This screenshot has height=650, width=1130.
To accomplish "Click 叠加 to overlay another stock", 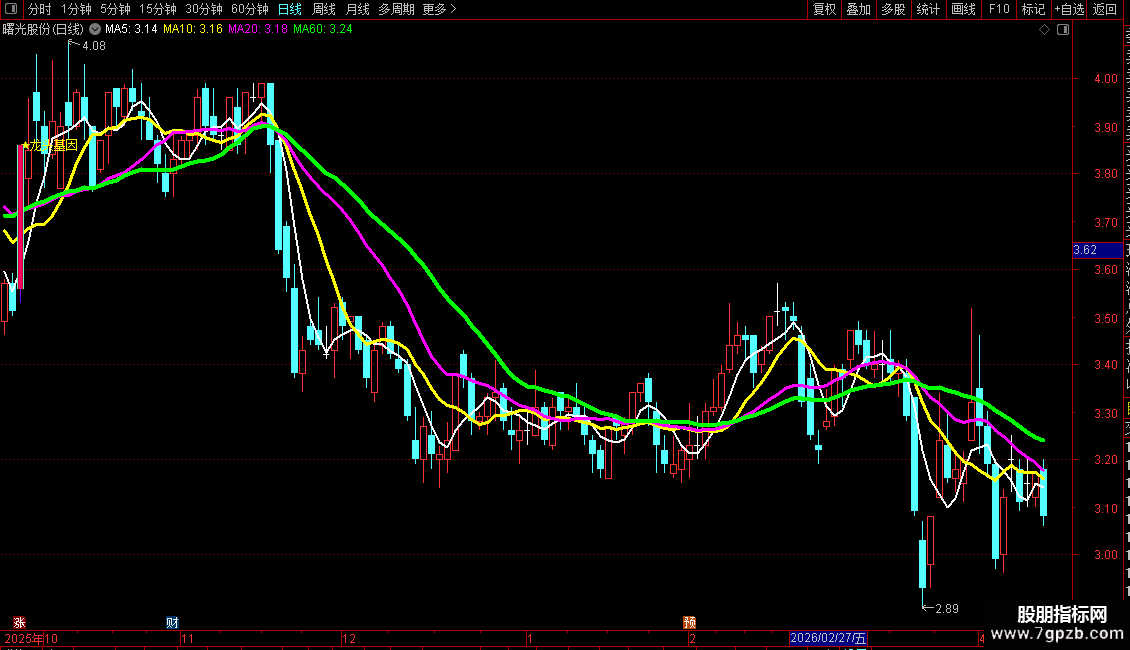I will [859, 9].
